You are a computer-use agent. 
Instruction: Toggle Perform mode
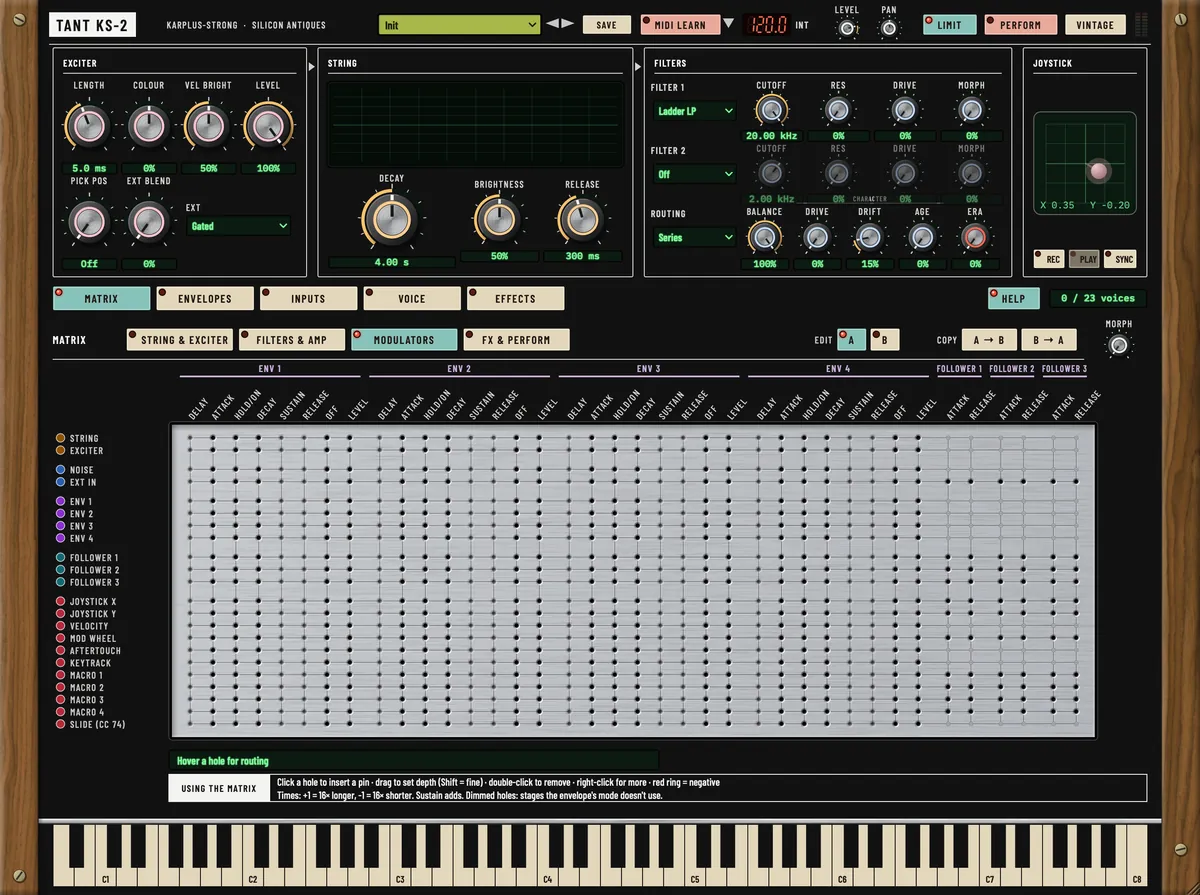pos(1020,24)
